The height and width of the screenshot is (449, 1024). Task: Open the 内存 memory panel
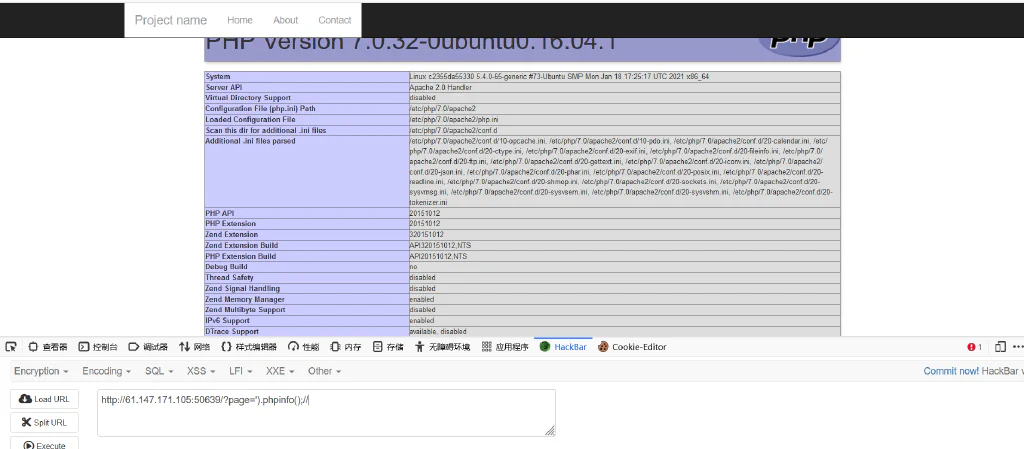tap(345, 347)
